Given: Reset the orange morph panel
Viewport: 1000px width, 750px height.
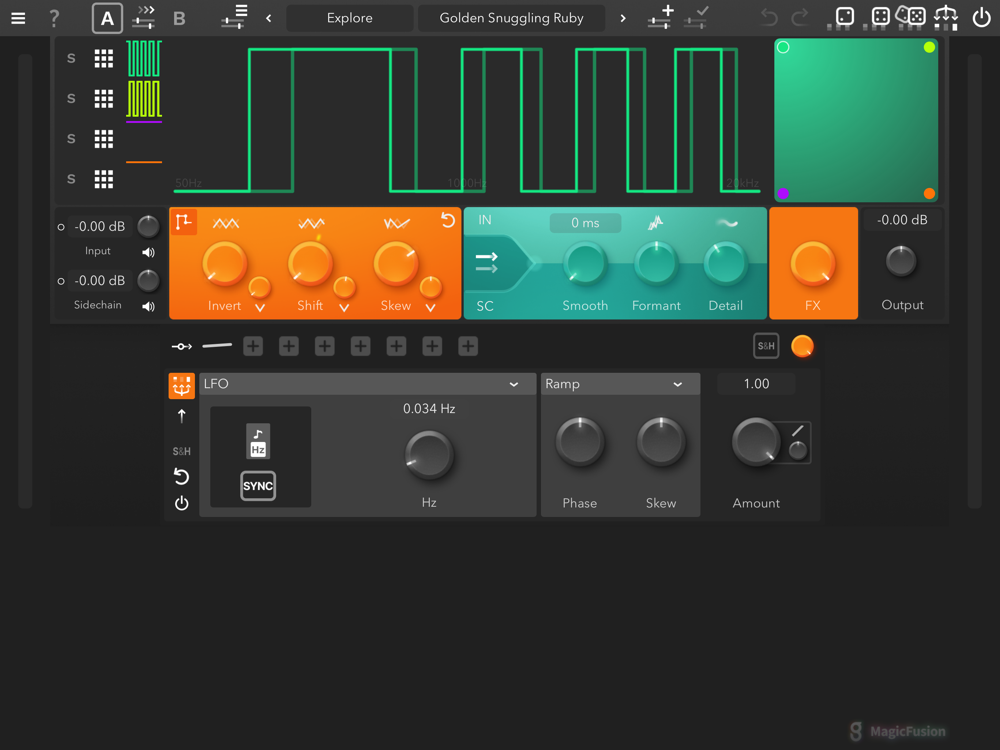Looking at the screenshot, I should [447, 221].
